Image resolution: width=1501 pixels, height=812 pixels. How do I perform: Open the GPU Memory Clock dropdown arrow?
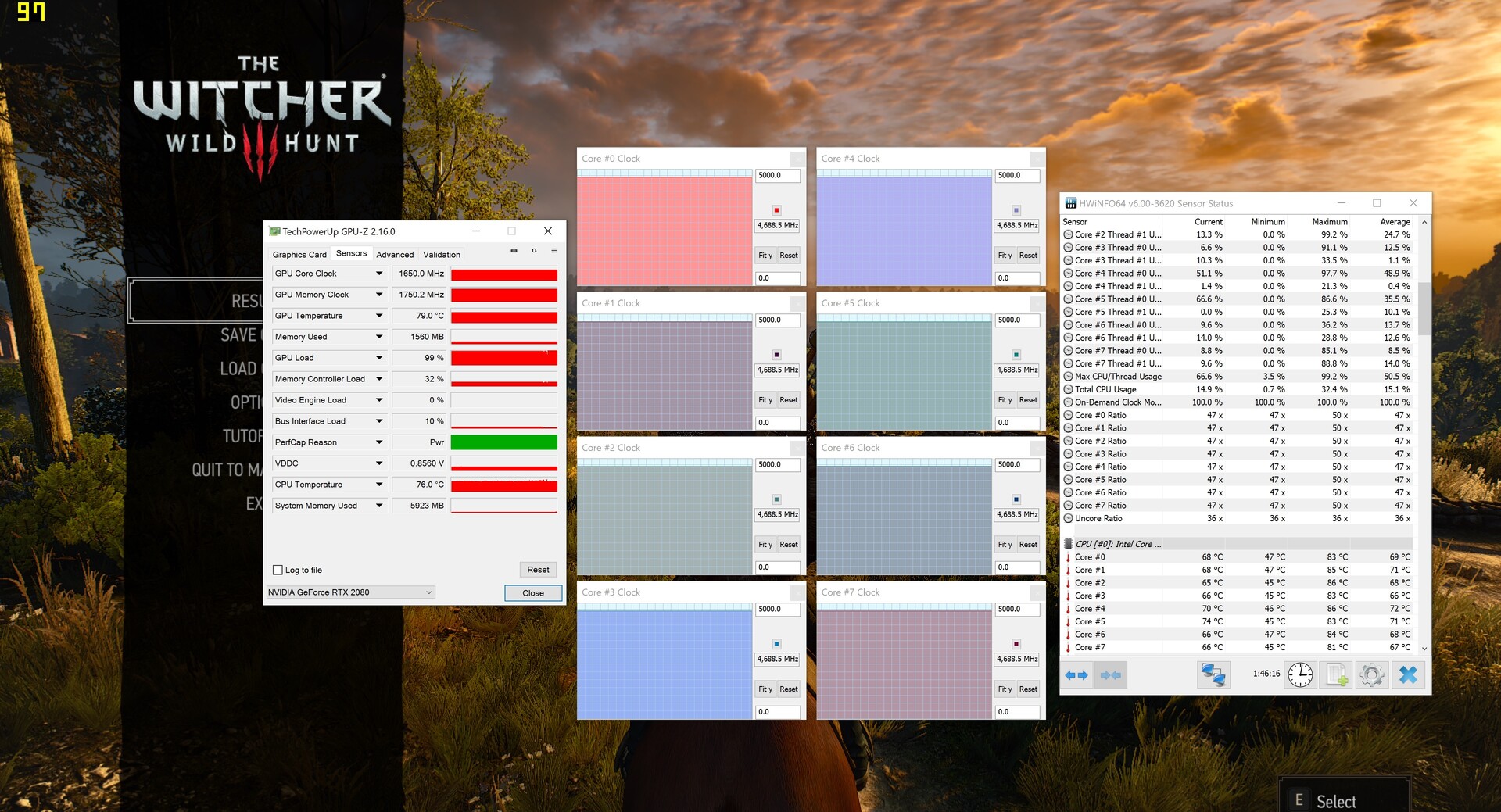coord(379,295)
